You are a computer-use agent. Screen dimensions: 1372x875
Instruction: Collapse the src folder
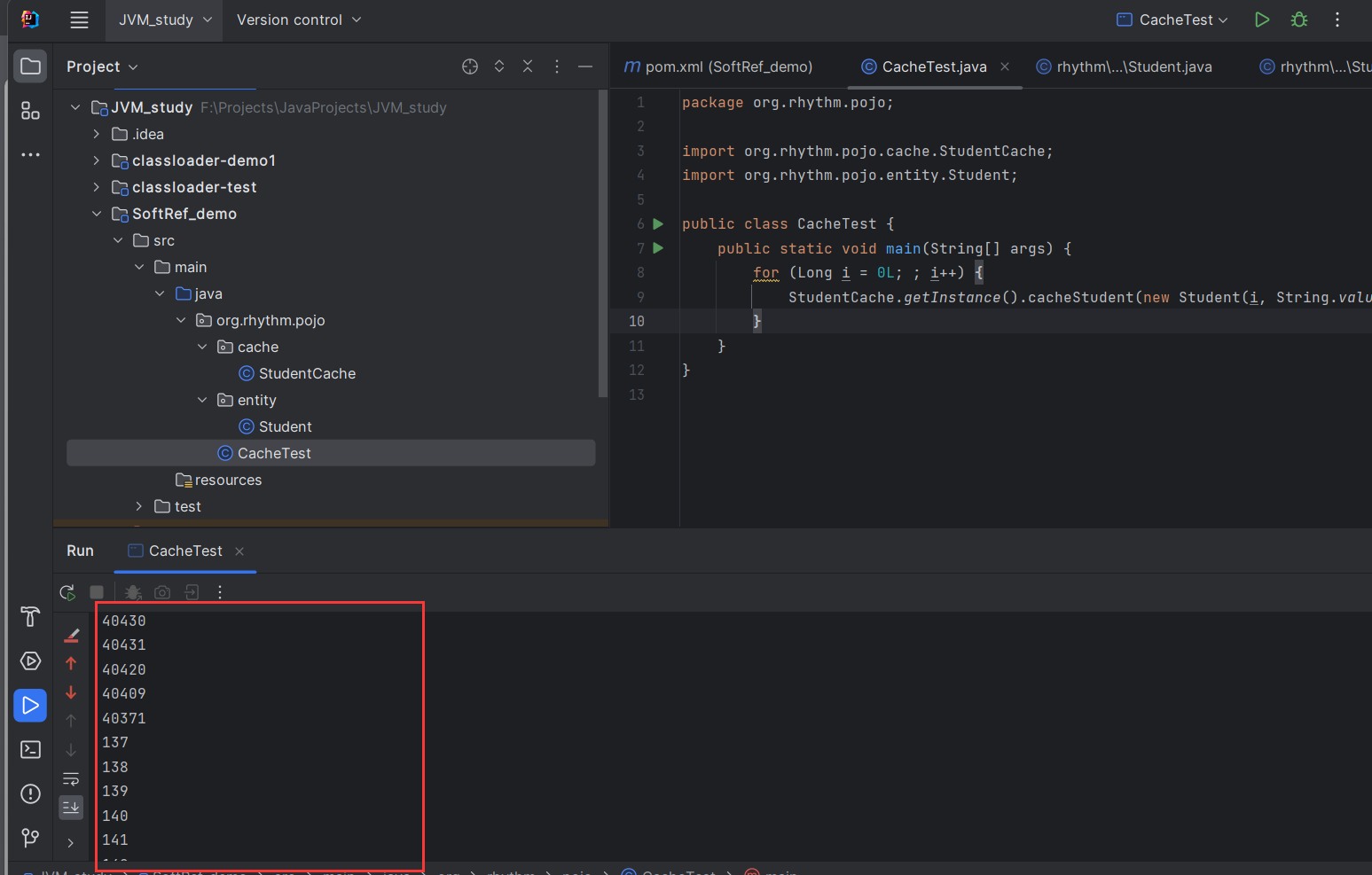click(118, 240)
